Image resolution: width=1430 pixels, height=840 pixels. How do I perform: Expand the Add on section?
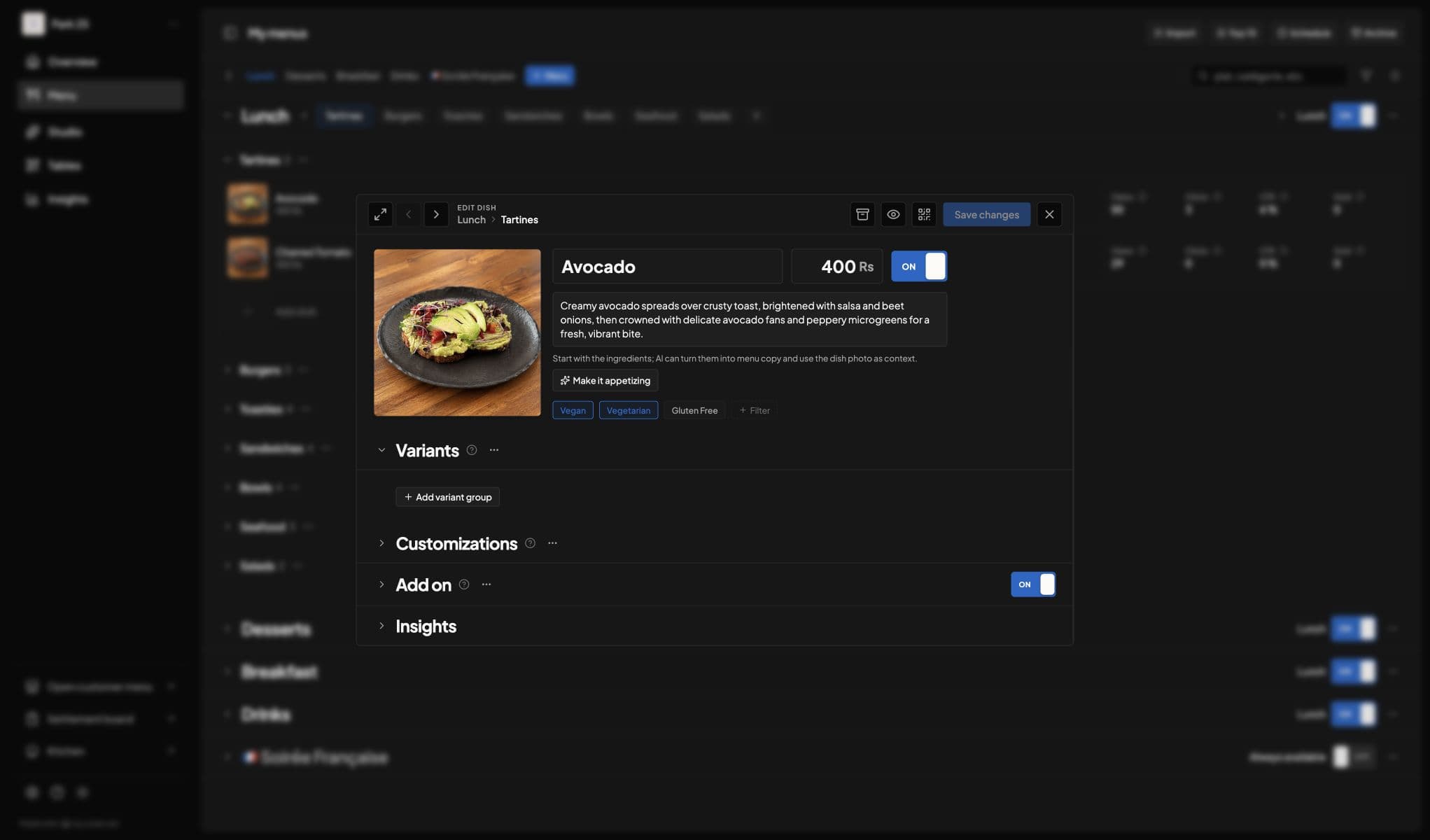point(381,584)
